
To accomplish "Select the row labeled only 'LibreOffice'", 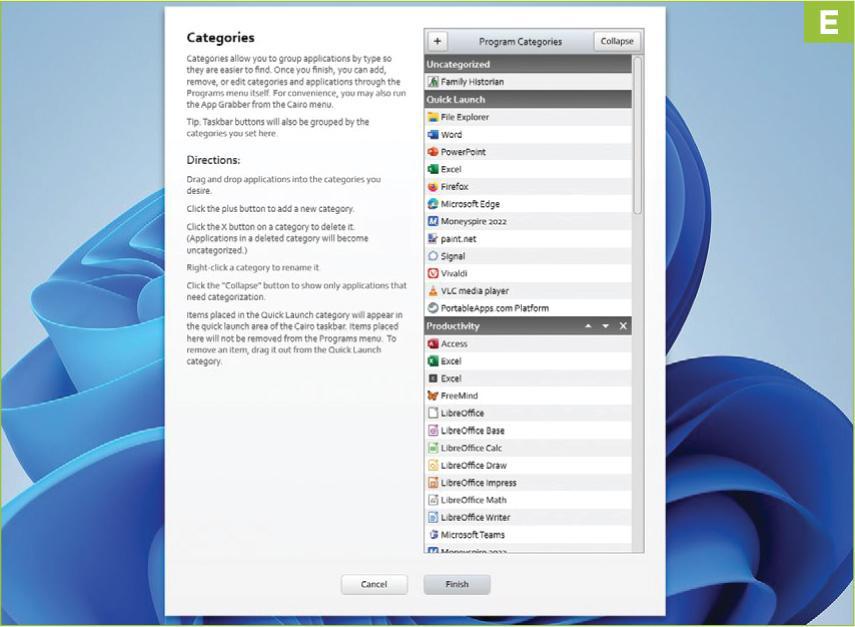I will (528, 413).
